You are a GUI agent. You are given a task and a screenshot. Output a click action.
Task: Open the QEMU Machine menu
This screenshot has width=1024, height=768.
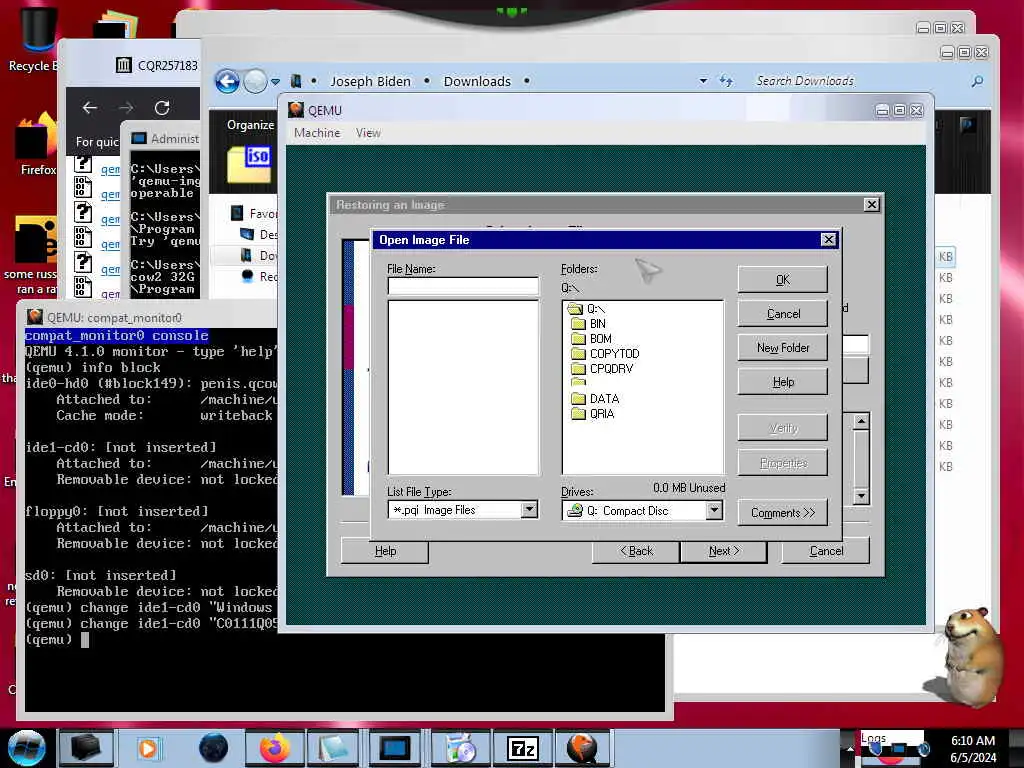point(317,133)
